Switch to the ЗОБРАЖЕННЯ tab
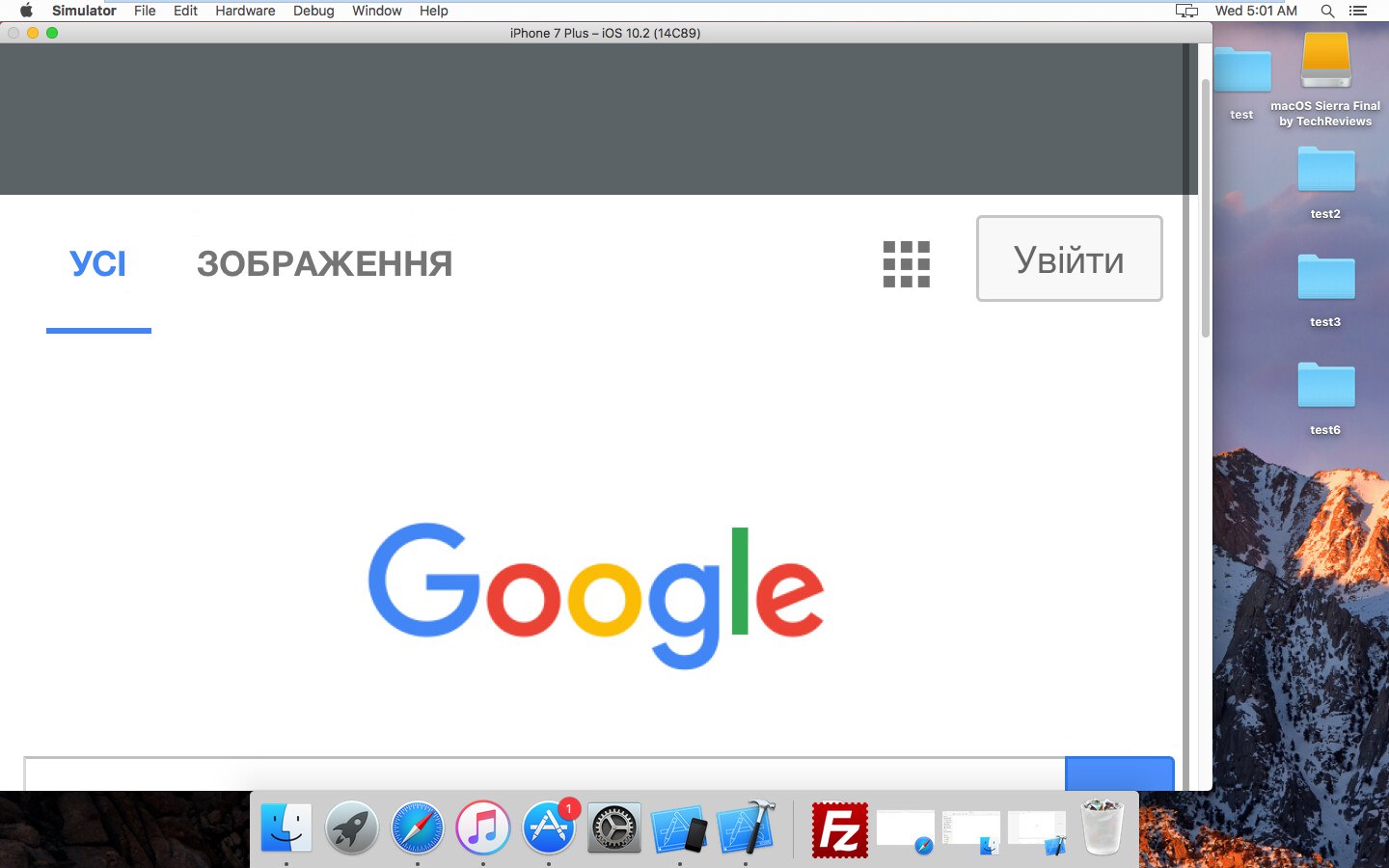Screen dimensions: 1389x868 (324, 263)
